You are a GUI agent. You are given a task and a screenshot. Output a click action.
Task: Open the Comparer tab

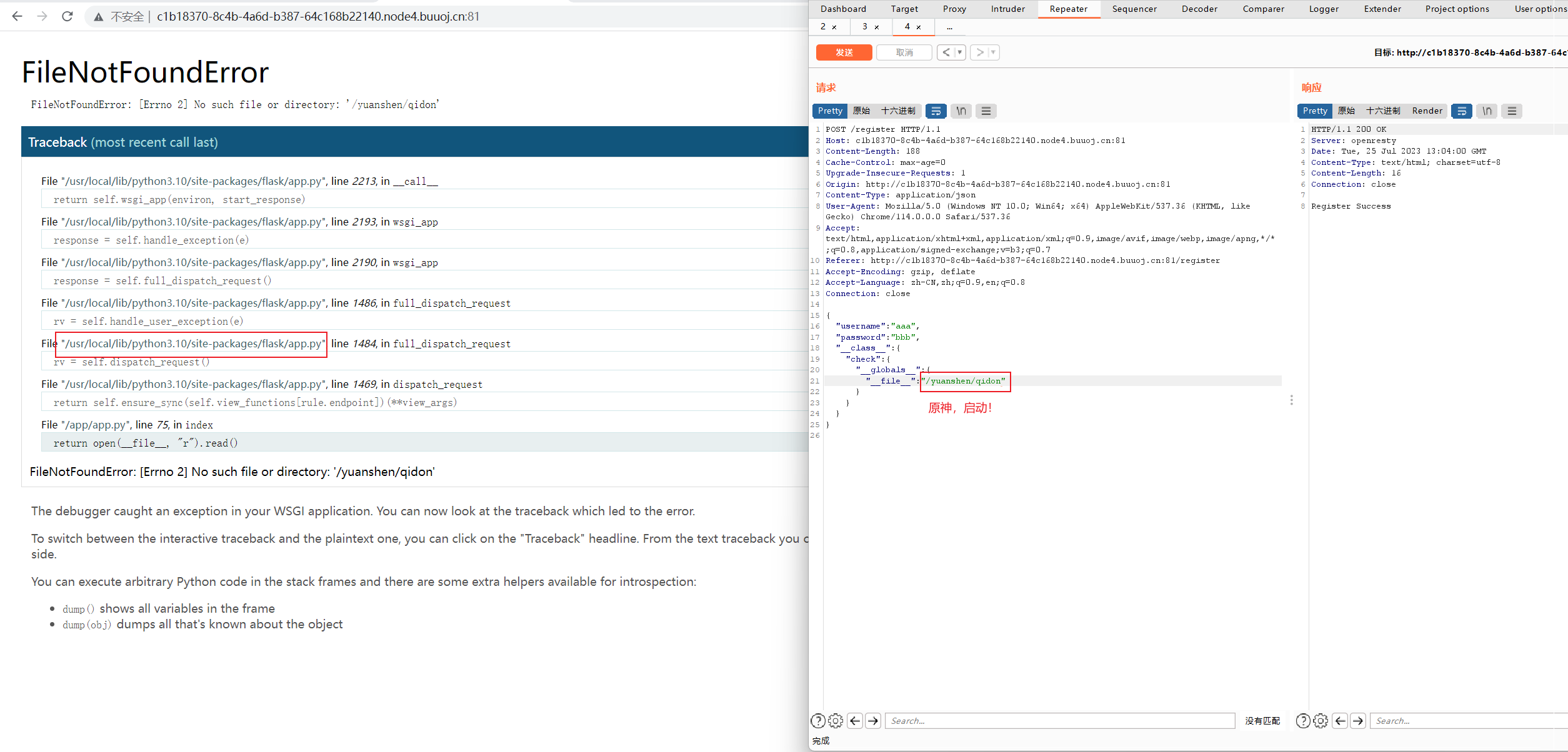tap(1263, 9)
